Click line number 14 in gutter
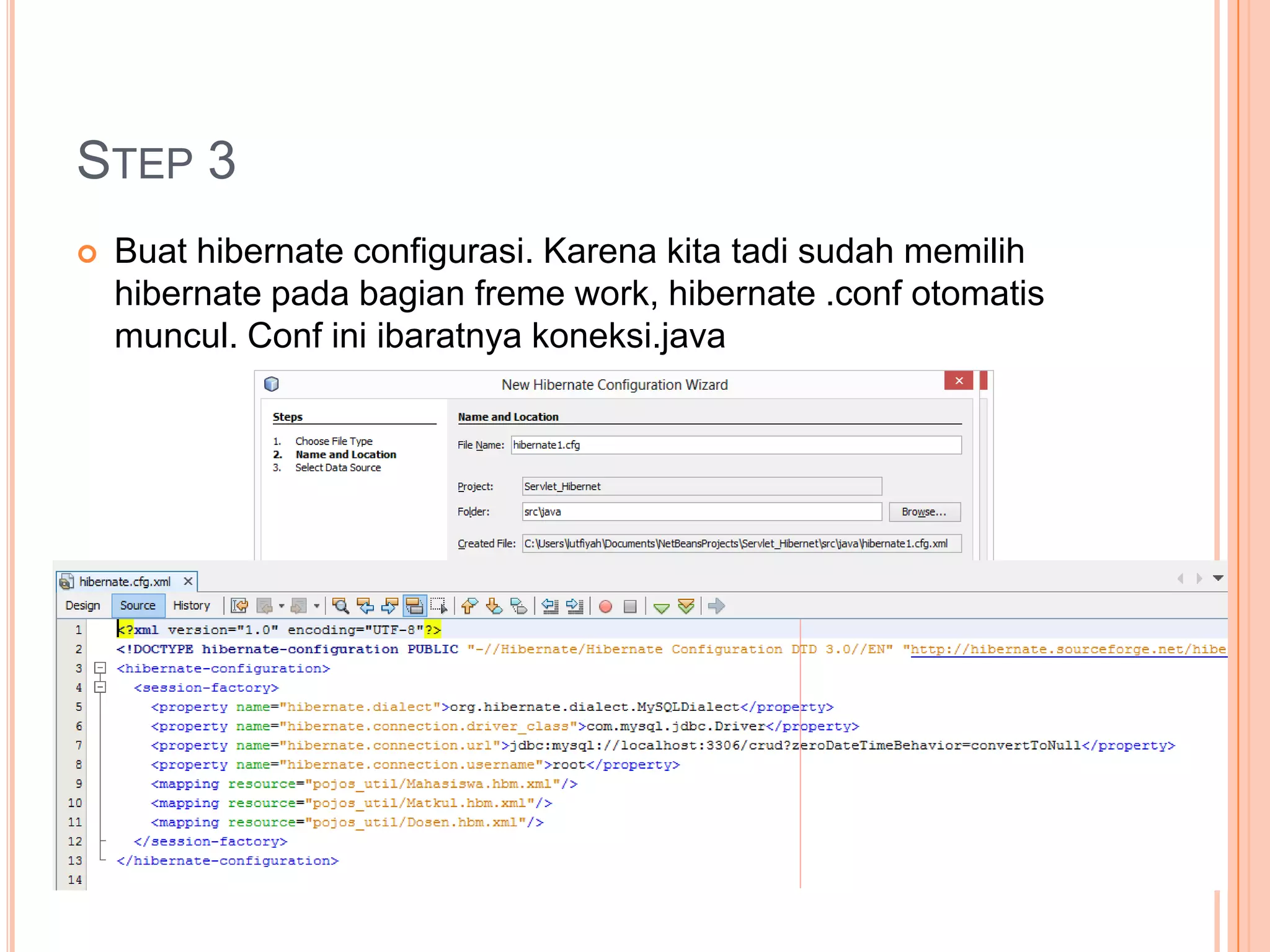Screen dimensions: 1270x952 coord(74,879)
